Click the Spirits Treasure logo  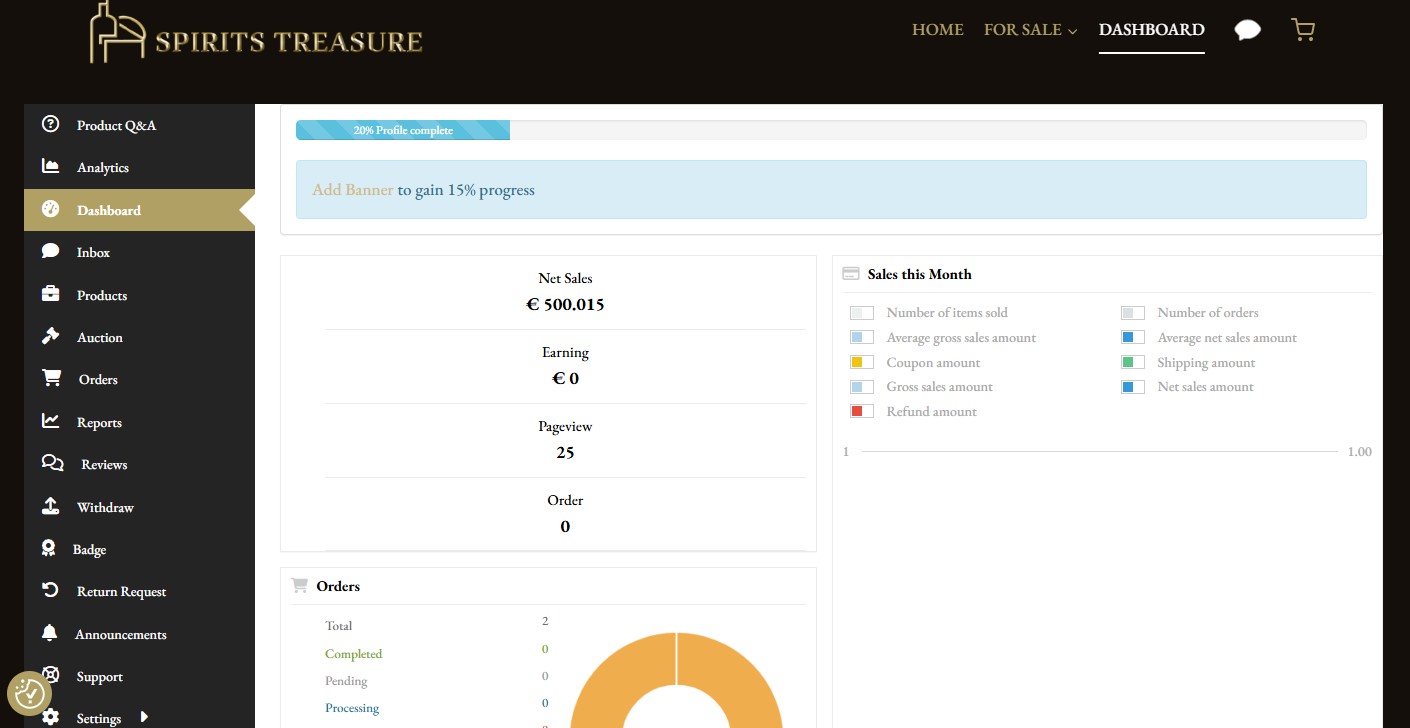(256, 34)
